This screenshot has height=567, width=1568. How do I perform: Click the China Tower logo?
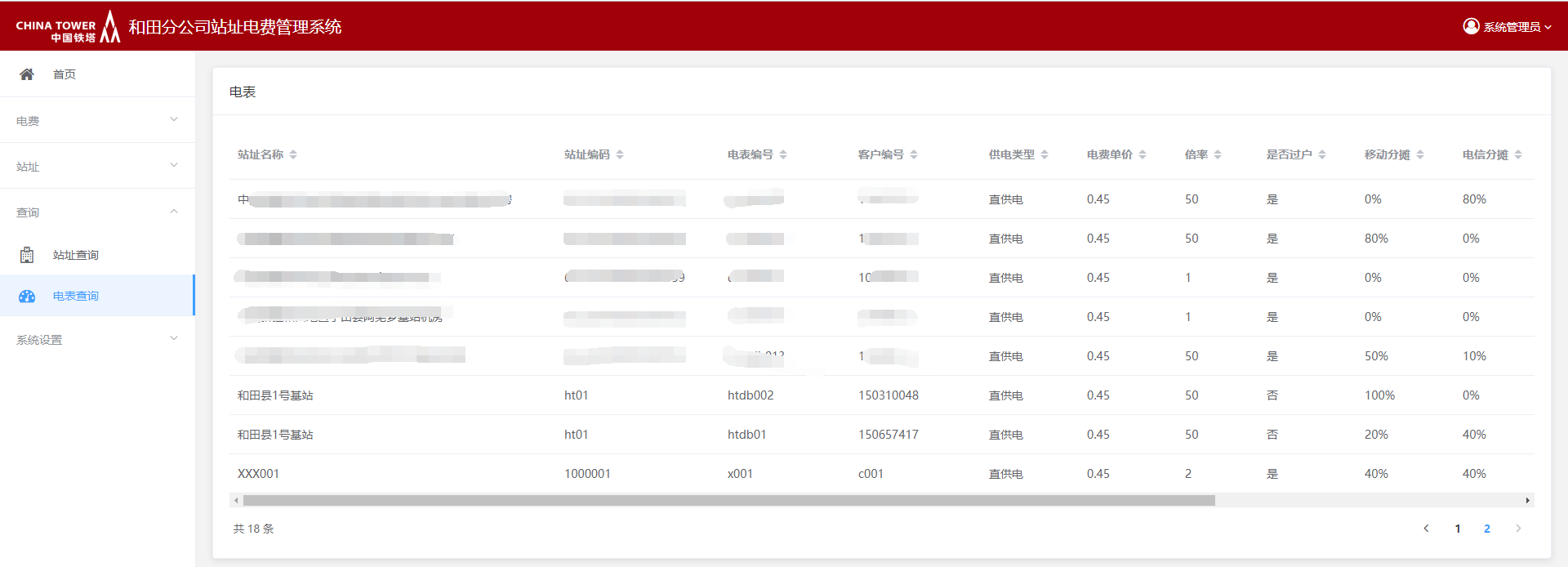tap(68, 27)
